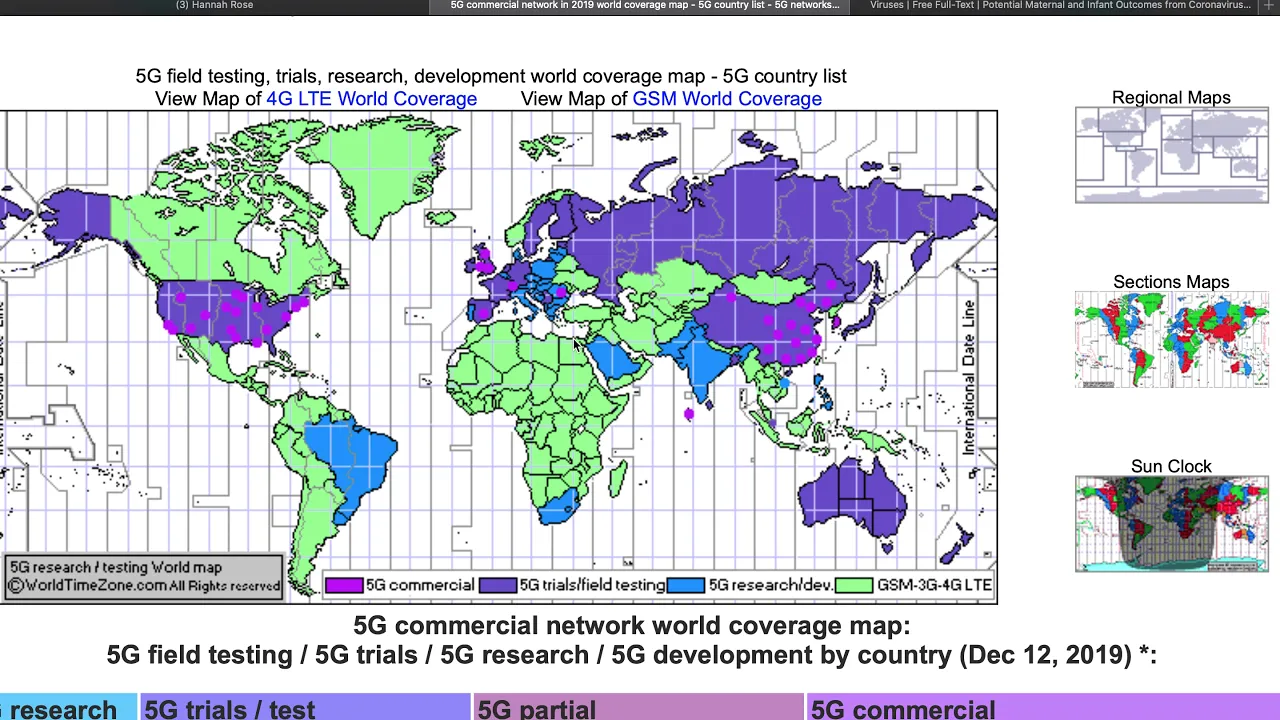
Task: Click the blue 5G research/dev. legend swatch
Action: click(686, 586)
